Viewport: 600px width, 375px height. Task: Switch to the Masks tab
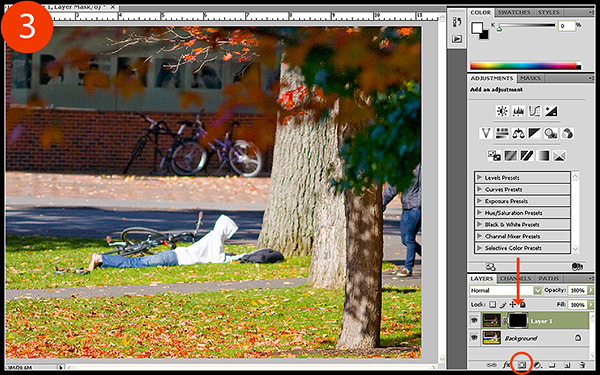pyautogui.click(x=530, y=78)
